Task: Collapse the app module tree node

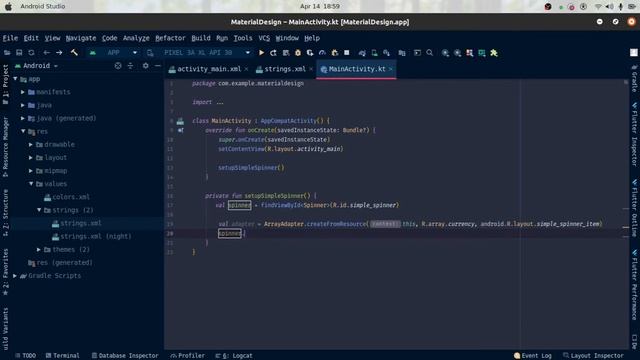Action: tap(16, 79)
